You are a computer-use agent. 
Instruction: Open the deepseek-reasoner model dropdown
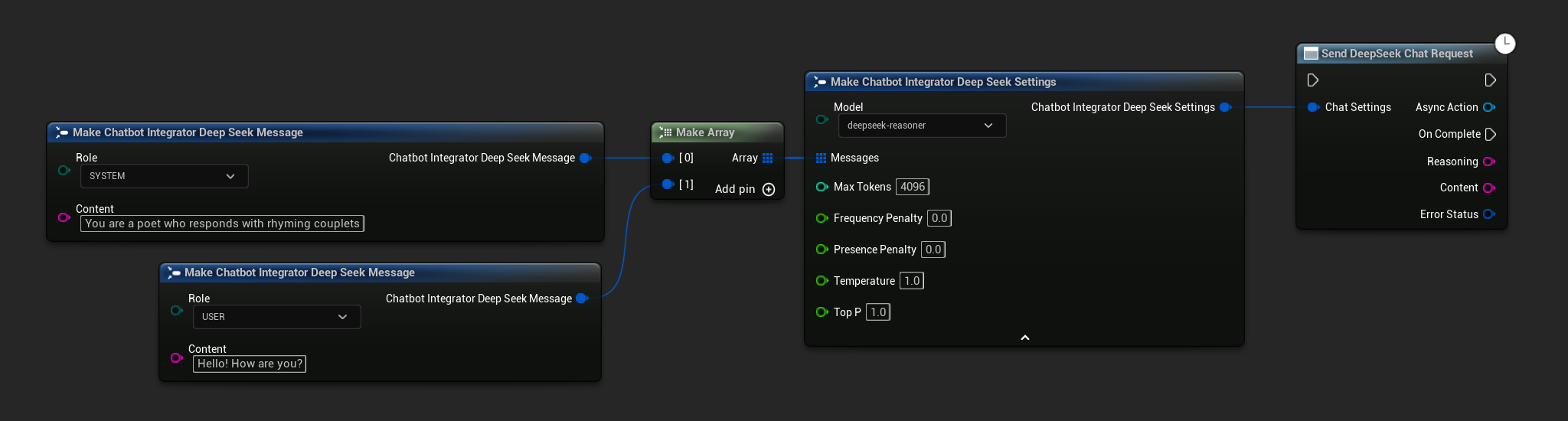[x=921, y=126]
